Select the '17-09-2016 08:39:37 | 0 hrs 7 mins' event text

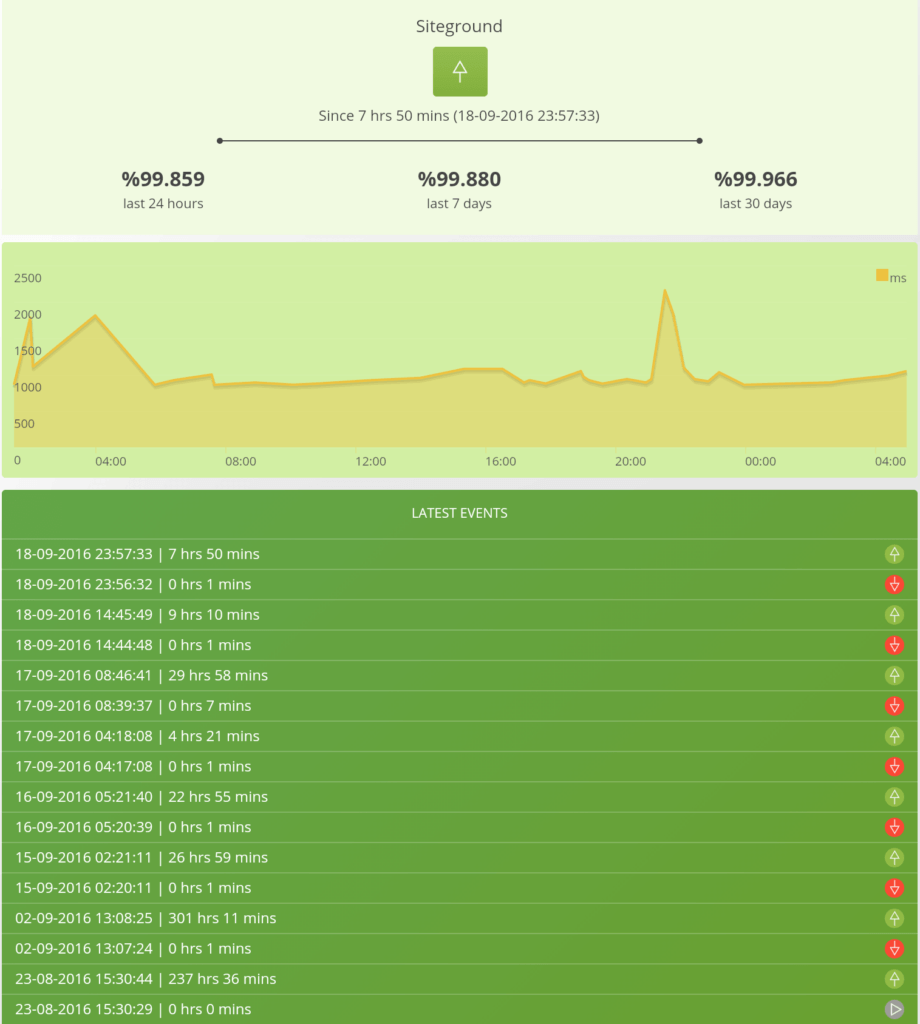(133, 706)
